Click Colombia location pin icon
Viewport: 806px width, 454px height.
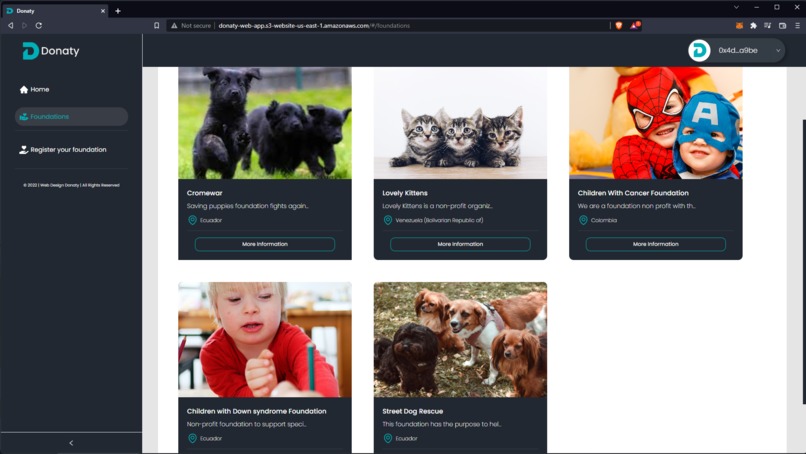pyautogui.click(x=583, y=220)
